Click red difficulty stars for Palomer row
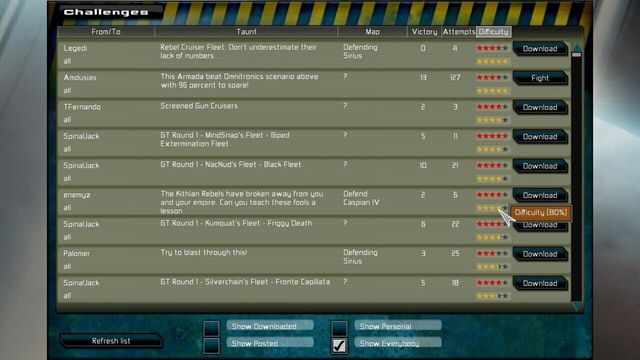This screenshot has width=640, height=360. point(492,253)
